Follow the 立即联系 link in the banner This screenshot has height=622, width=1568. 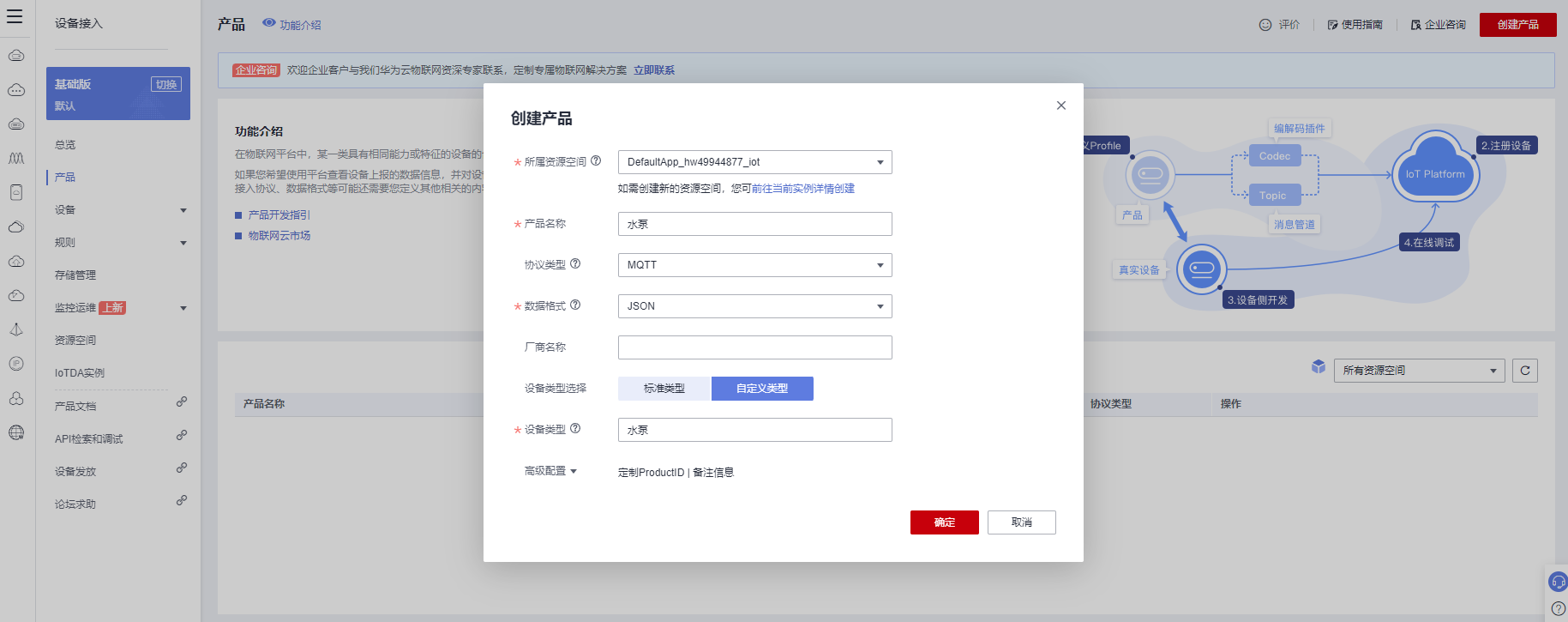tap(654, 70)
